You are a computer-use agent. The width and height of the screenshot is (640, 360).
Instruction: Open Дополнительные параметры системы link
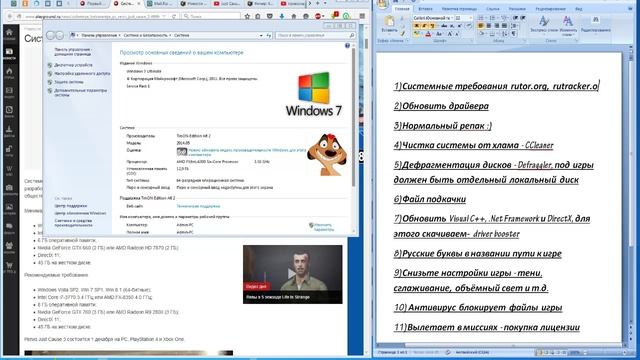pyautogui.click(x=80, y=93)
